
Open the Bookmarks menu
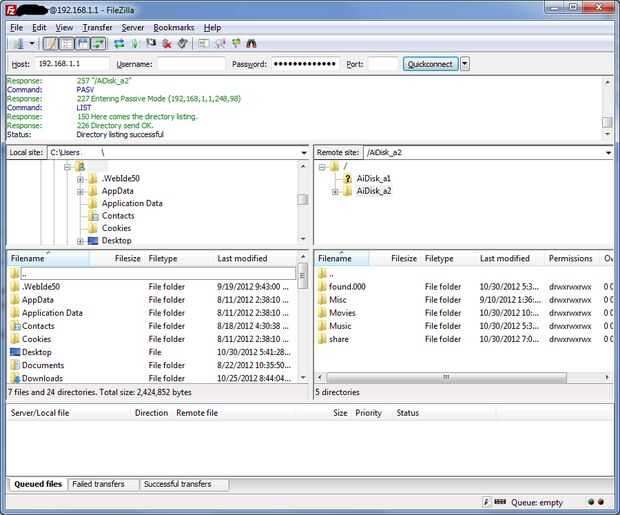[x=174, y=28]
